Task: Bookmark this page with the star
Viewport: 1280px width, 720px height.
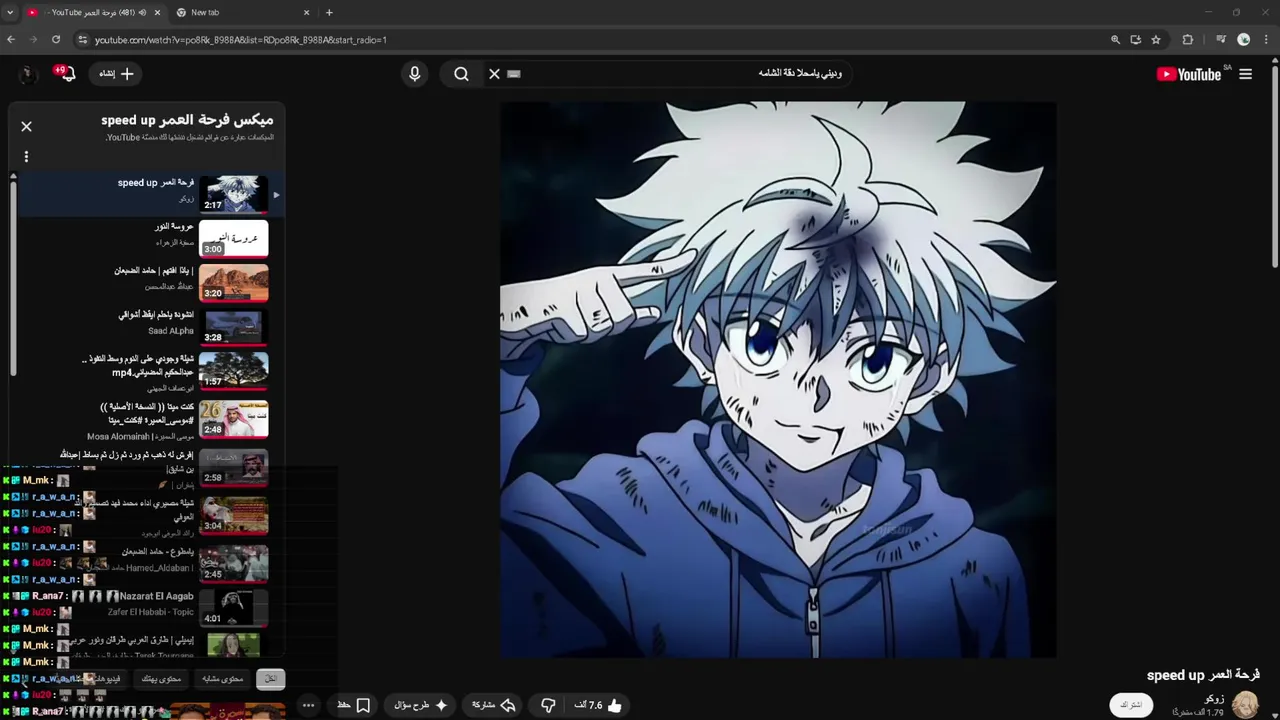Action: point(1156,40)
